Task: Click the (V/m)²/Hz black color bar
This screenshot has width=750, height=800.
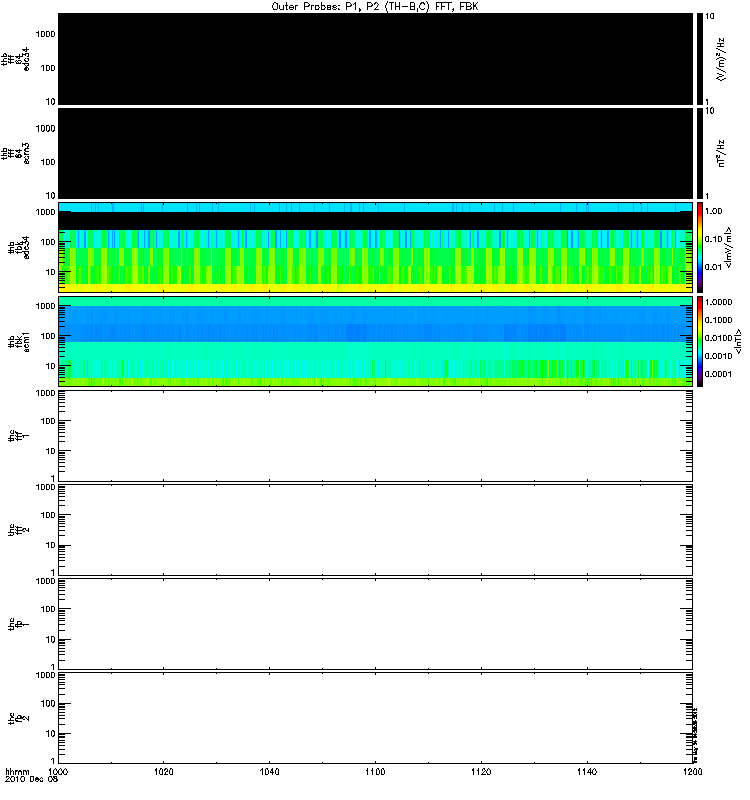Action: tap(700, 59)
